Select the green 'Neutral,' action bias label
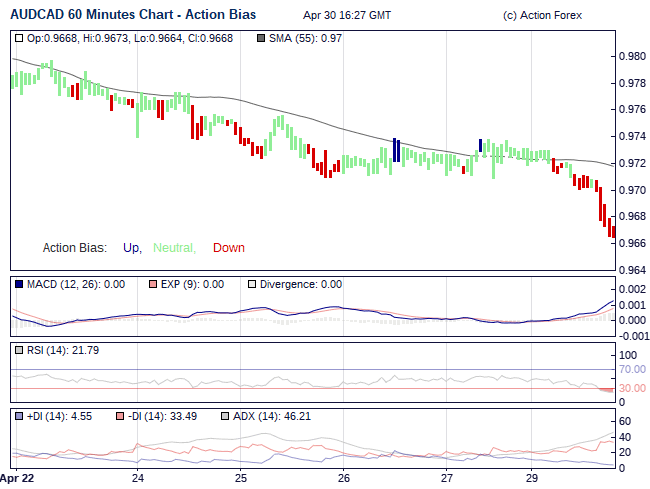Screen dimensions: 650x489 coord(174,248)
